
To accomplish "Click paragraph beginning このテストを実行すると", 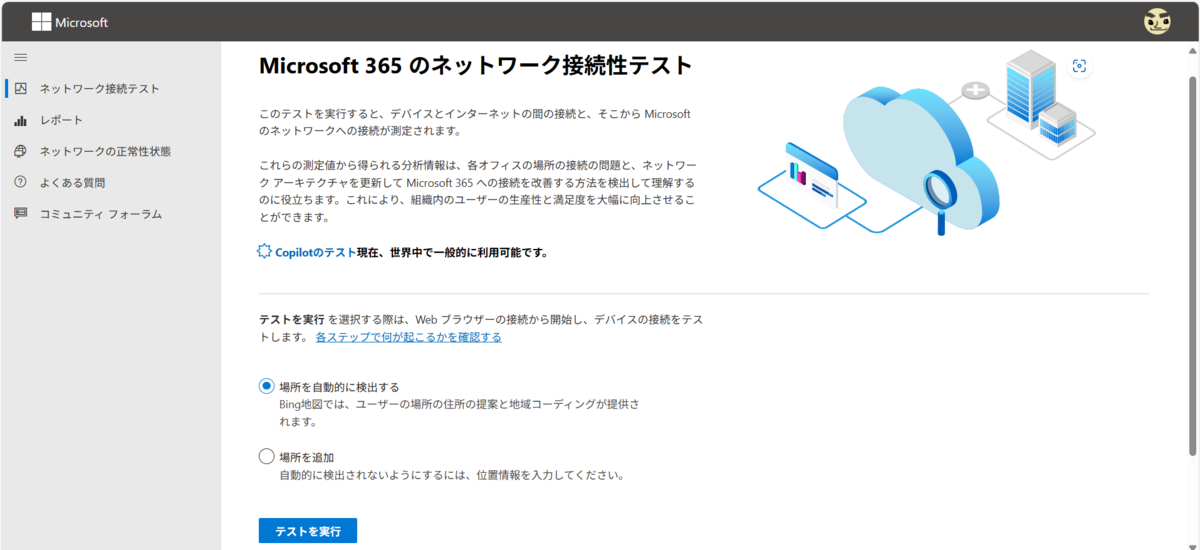I will pos(475,122).
